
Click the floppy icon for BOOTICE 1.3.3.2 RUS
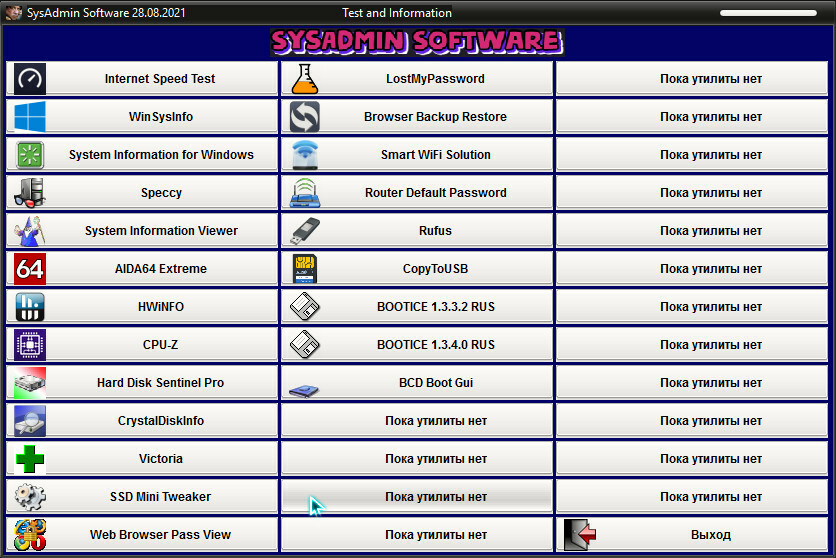coord(305,307)
